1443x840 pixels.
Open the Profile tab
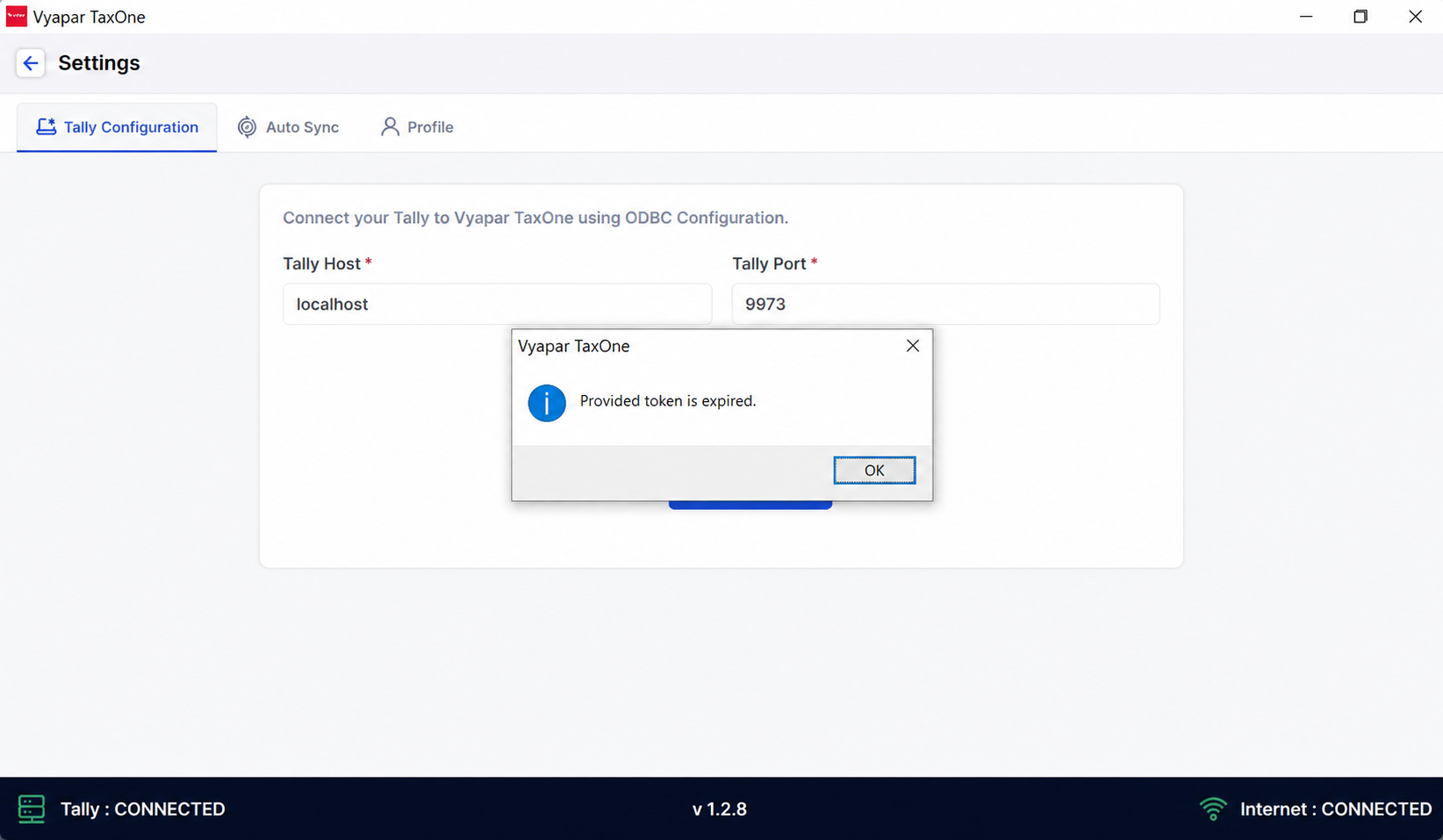coord(417,127)
